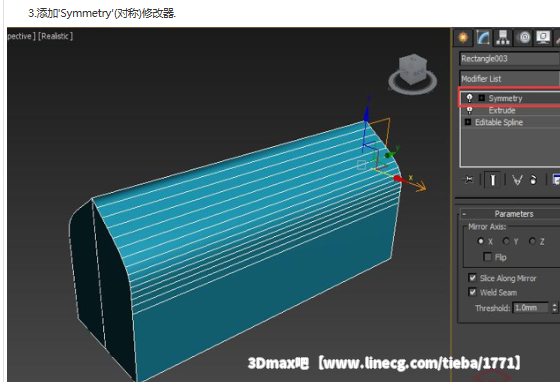
Task: Uncheck Weld Seam option
Action: [472, 292]
